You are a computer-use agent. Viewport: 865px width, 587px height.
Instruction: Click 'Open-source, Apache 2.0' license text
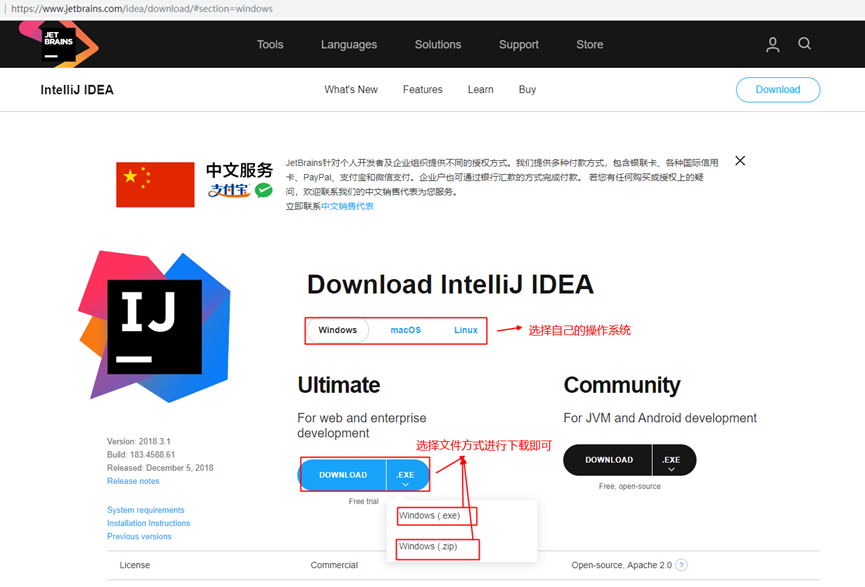pyautogui.click(x=622, y=565)
